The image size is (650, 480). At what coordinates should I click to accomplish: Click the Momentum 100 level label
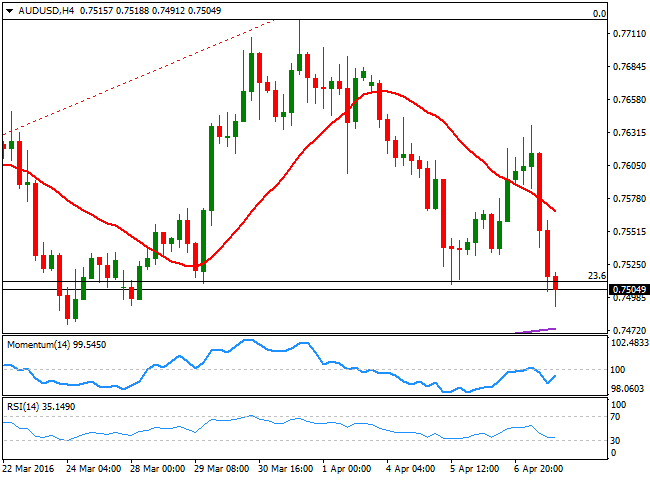click(x=618, y=370)
